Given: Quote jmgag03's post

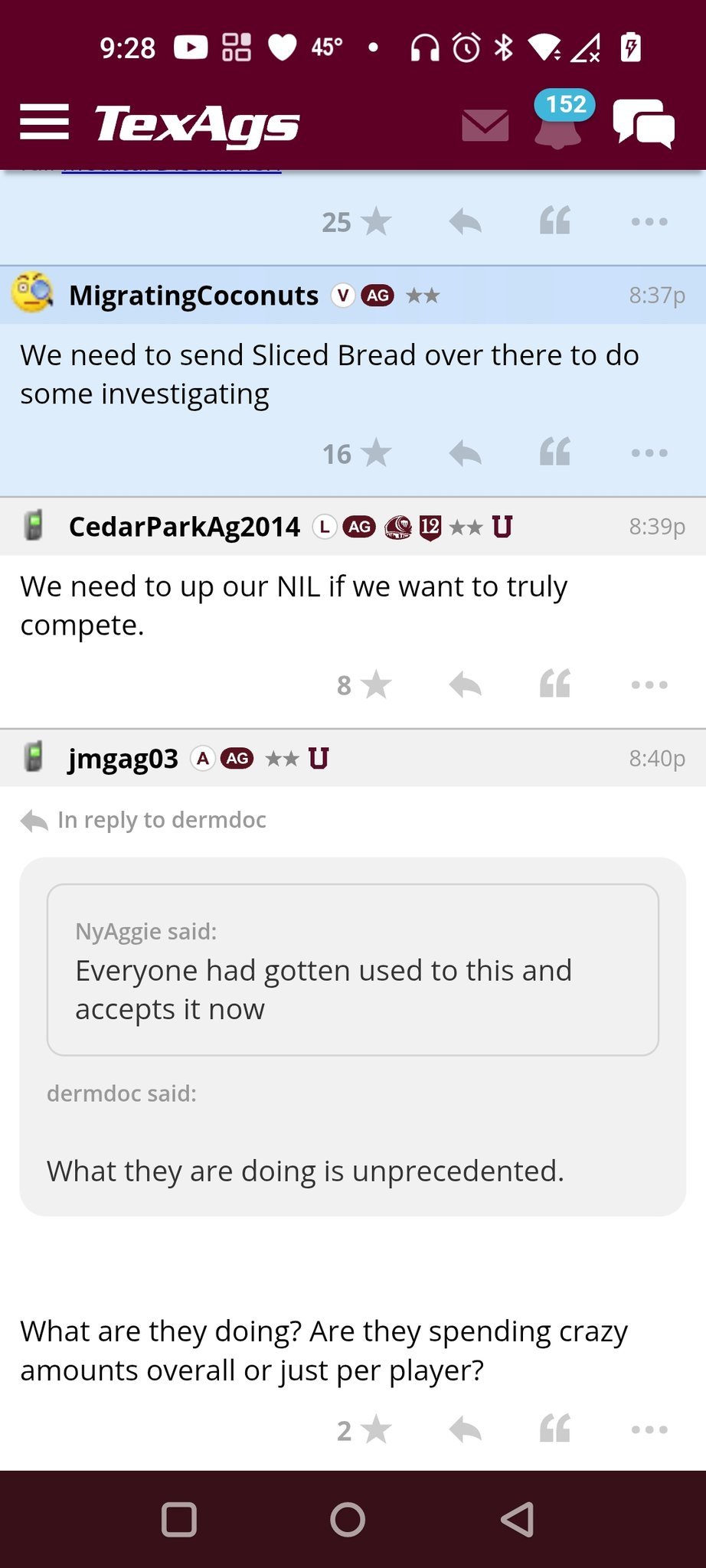Looking at the screenshot, I should (x=555, y=1429).
